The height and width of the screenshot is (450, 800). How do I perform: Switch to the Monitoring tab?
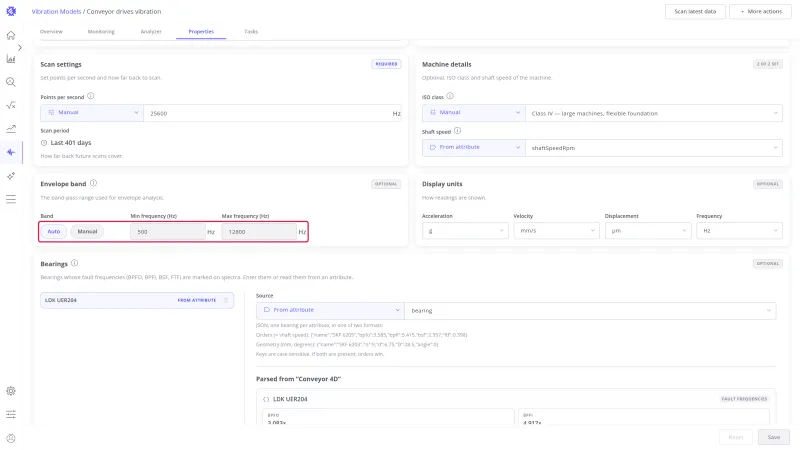[x=101, y=32]
